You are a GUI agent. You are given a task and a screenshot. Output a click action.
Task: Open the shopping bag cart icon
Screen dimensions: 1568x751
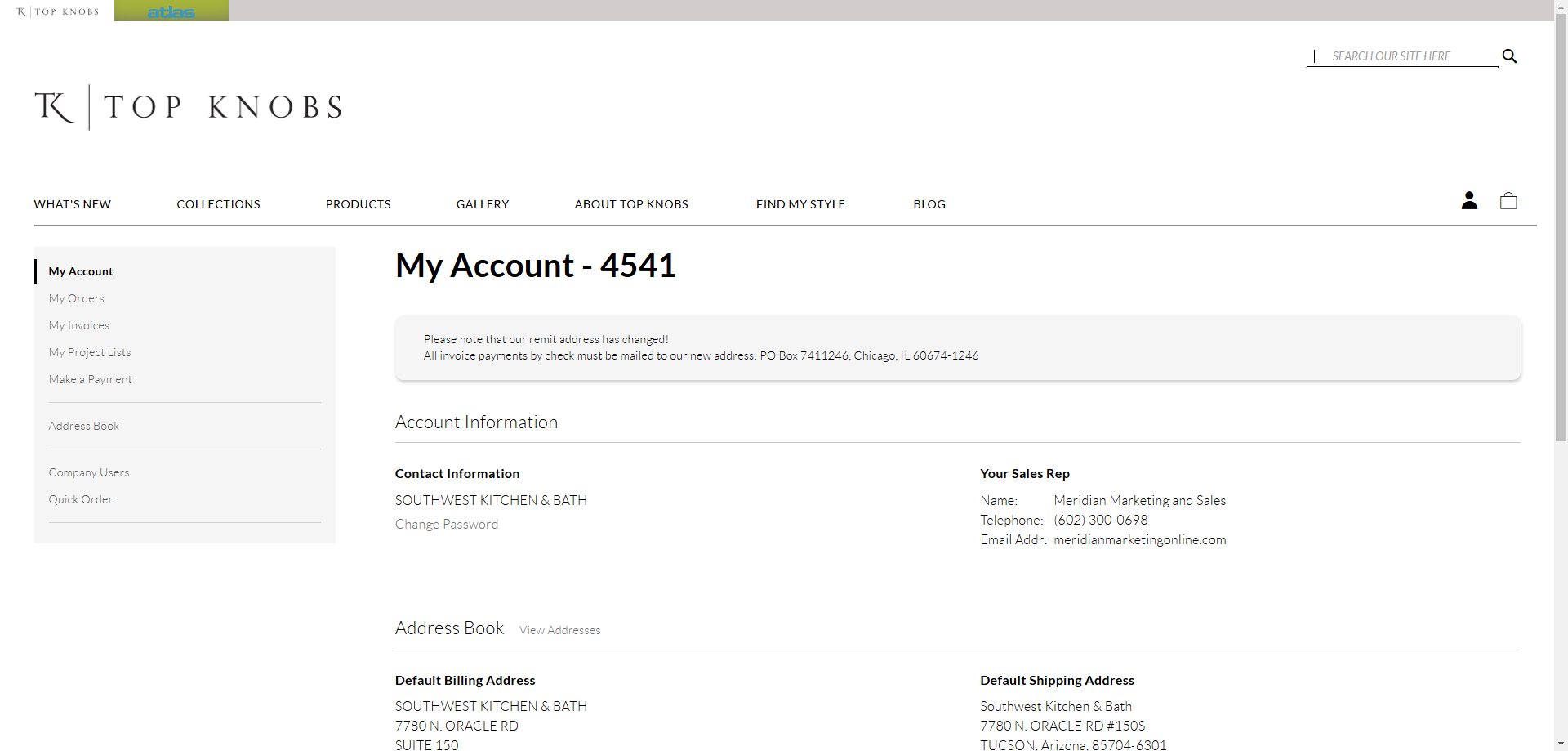1508,200
